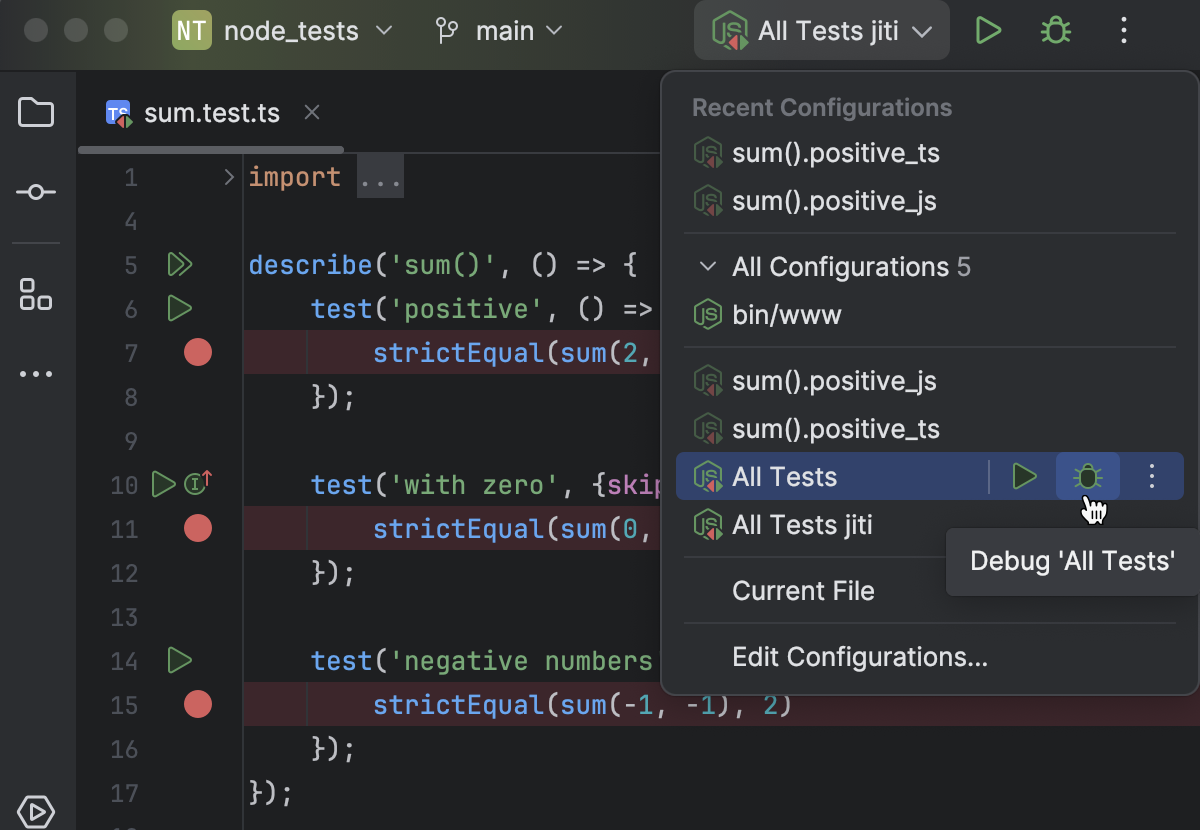Remove the breakpoint on line 7
This screenshot has height=830, width=1200.
(198, 352)
